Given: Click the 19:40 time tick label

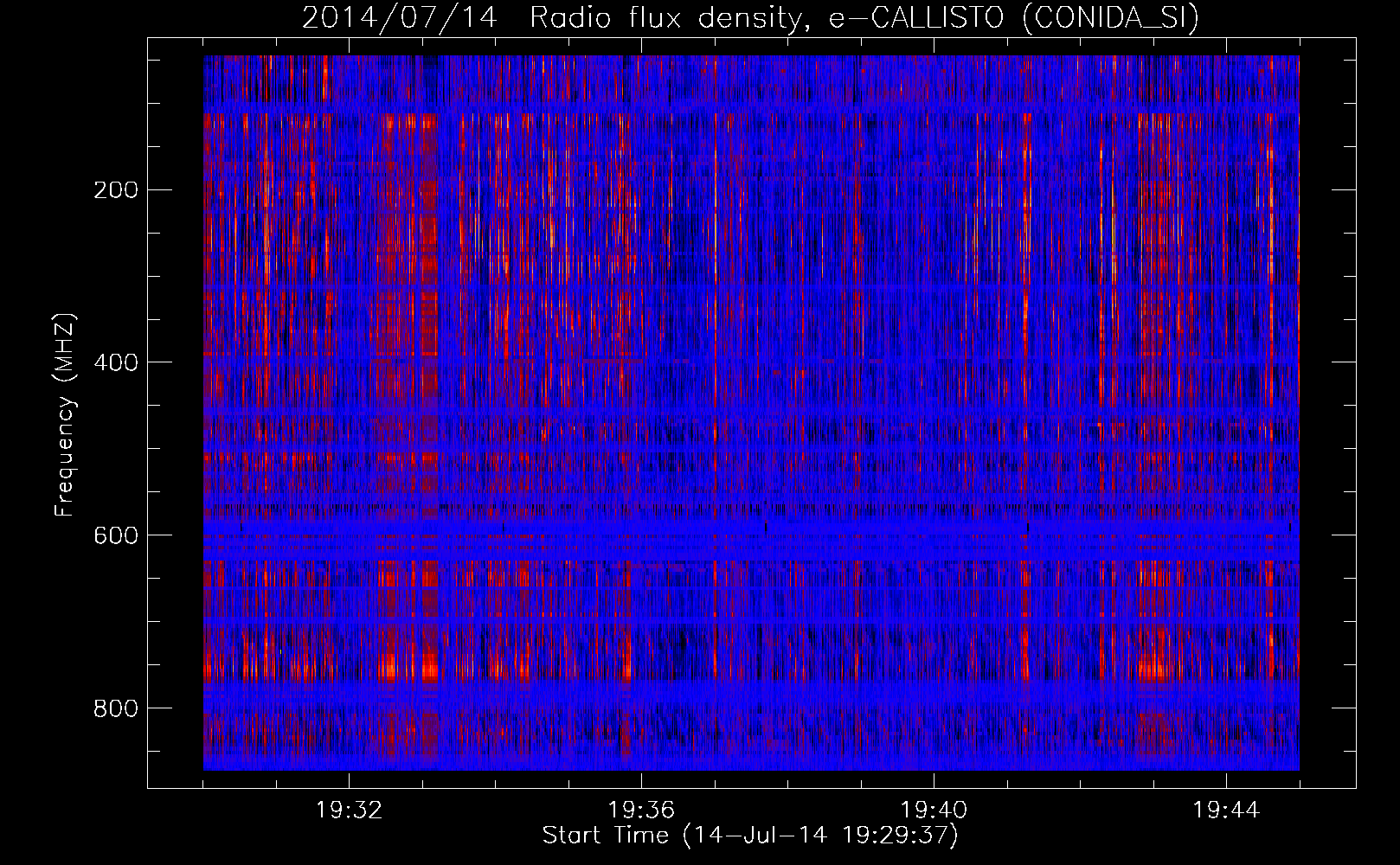Looking at the screenshot, I should [934, 811].
